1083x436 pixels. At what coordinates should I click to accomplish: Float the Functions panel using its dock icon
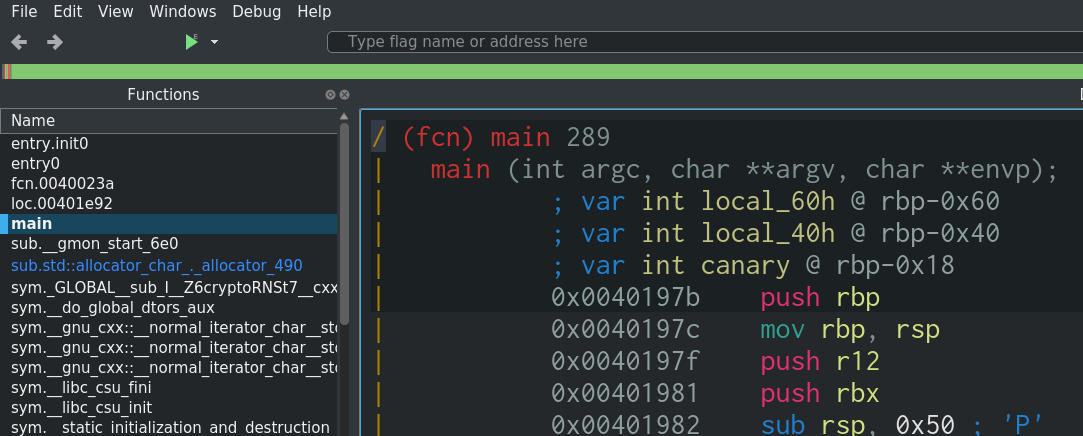[330, 95]
